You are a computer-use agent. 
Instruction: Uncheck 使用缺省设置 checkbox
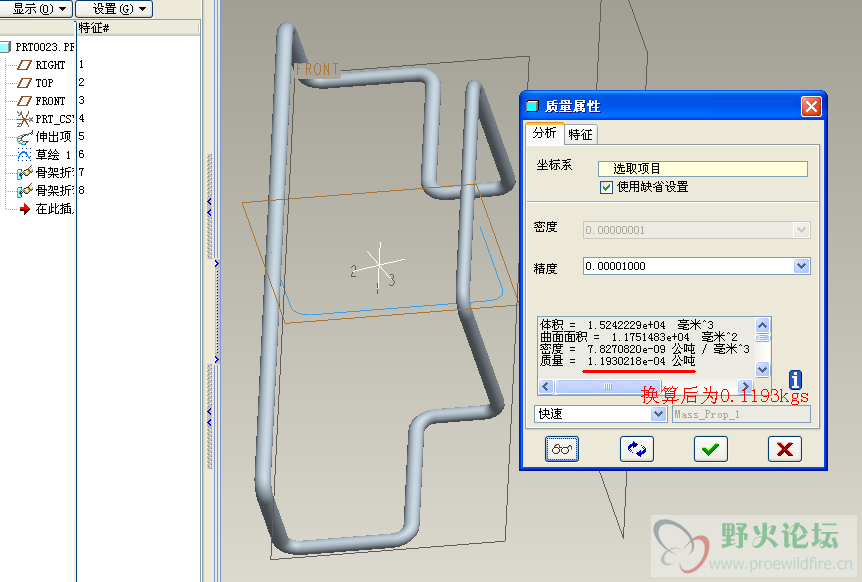click(x=606, y=187)
